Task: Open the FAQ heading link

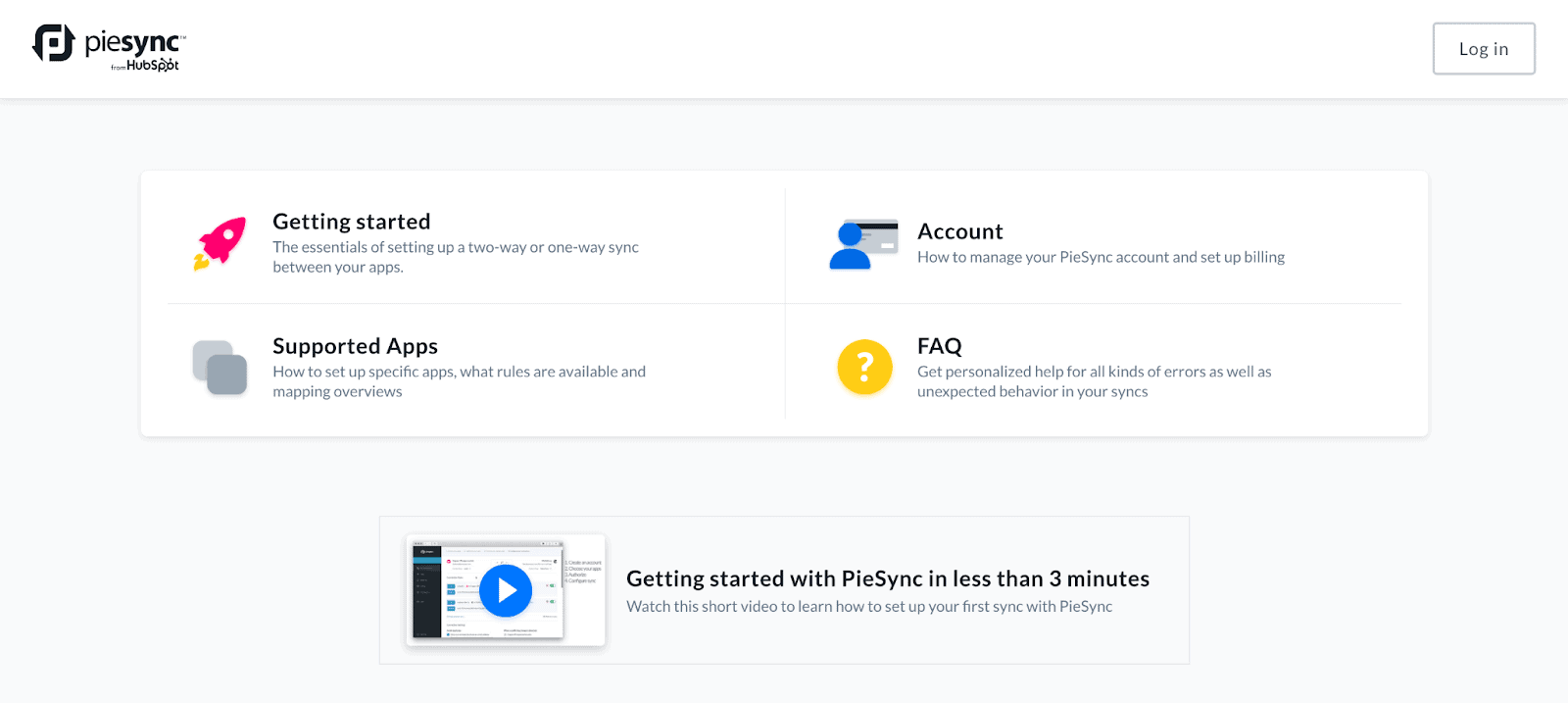Action: (940, 346)
